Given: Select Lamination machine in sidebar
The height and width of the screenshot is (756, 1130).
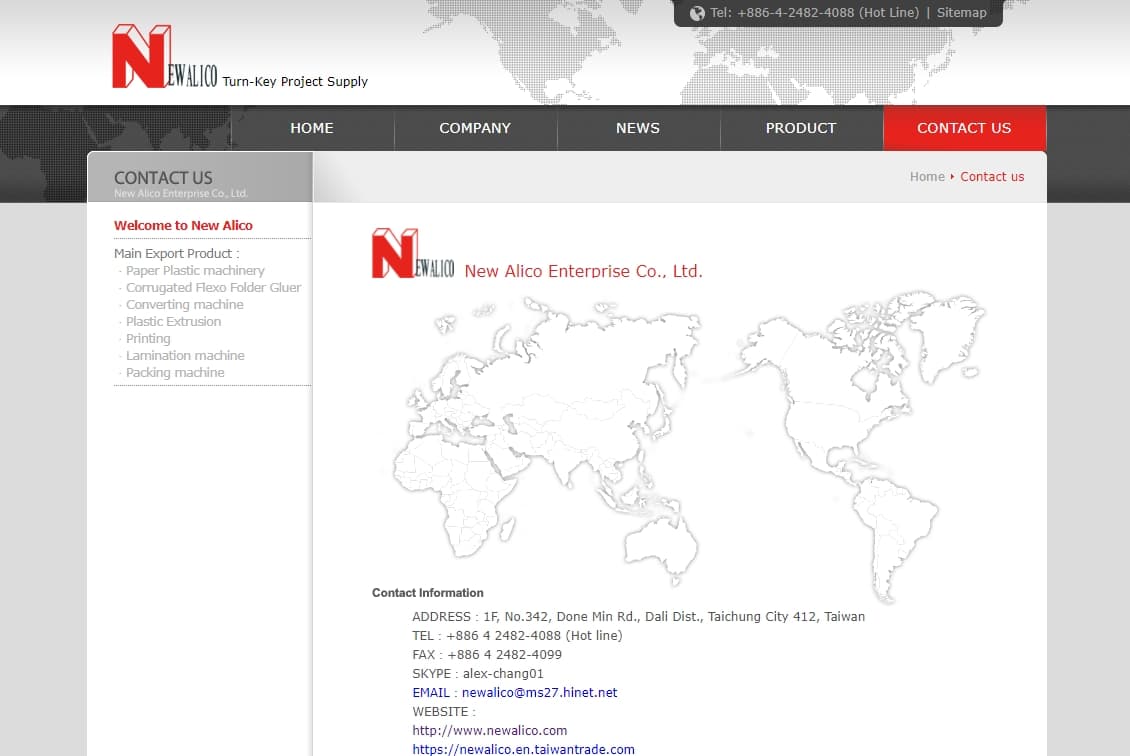Looking at the screenshot, I should pyautogui.click(x=185, y=355).
